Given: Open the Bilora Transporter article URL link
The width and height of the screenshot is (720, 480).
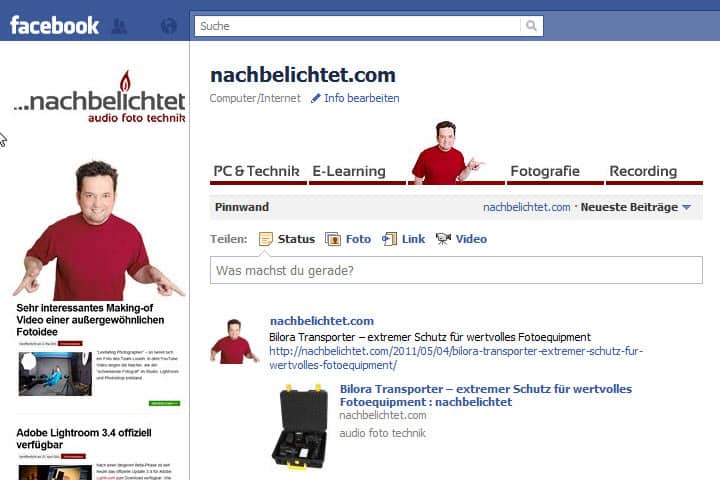Looking at the screenshot, I should point(456,358).
